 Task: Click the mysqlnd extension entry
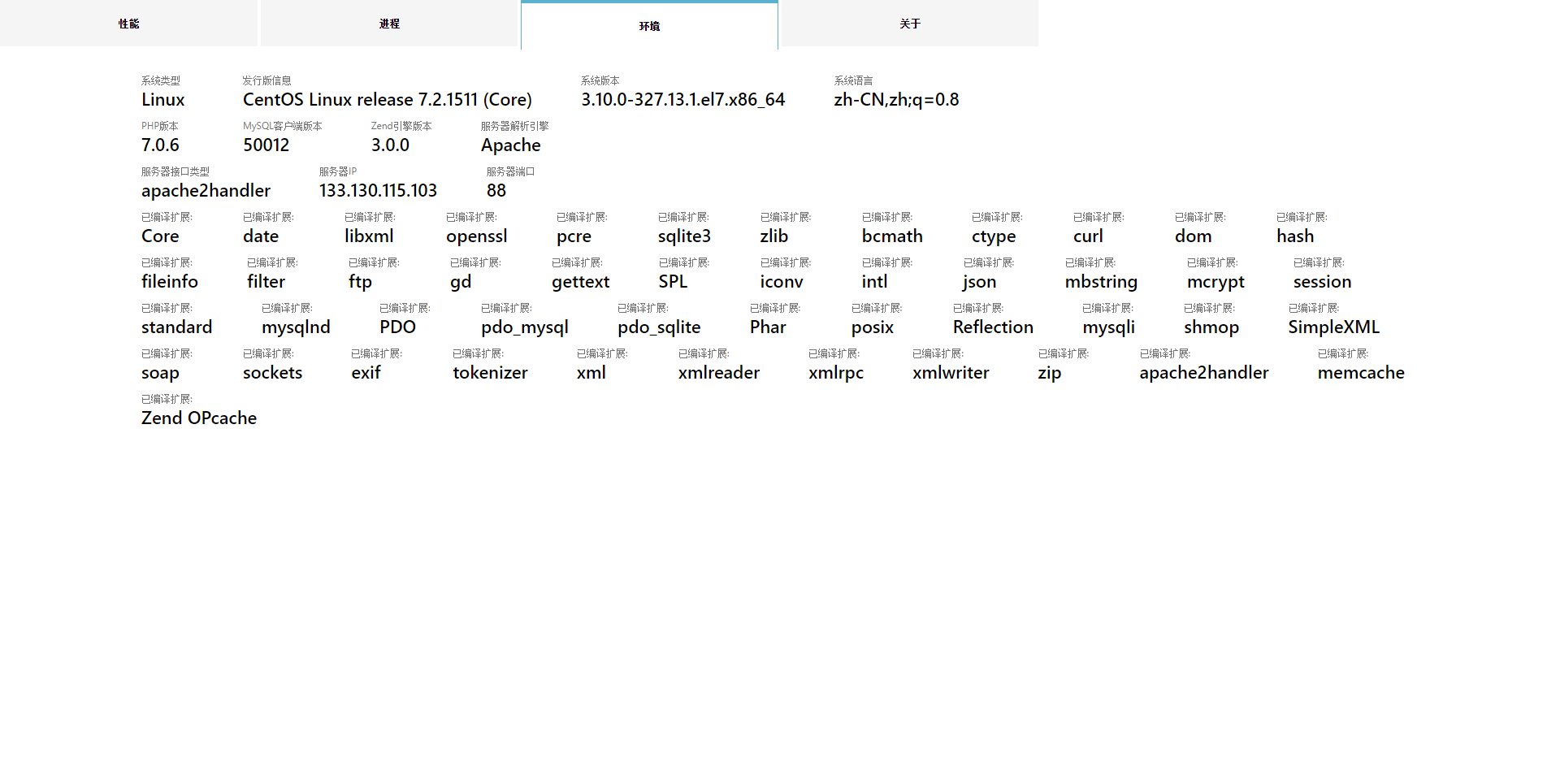click(296, 327)
